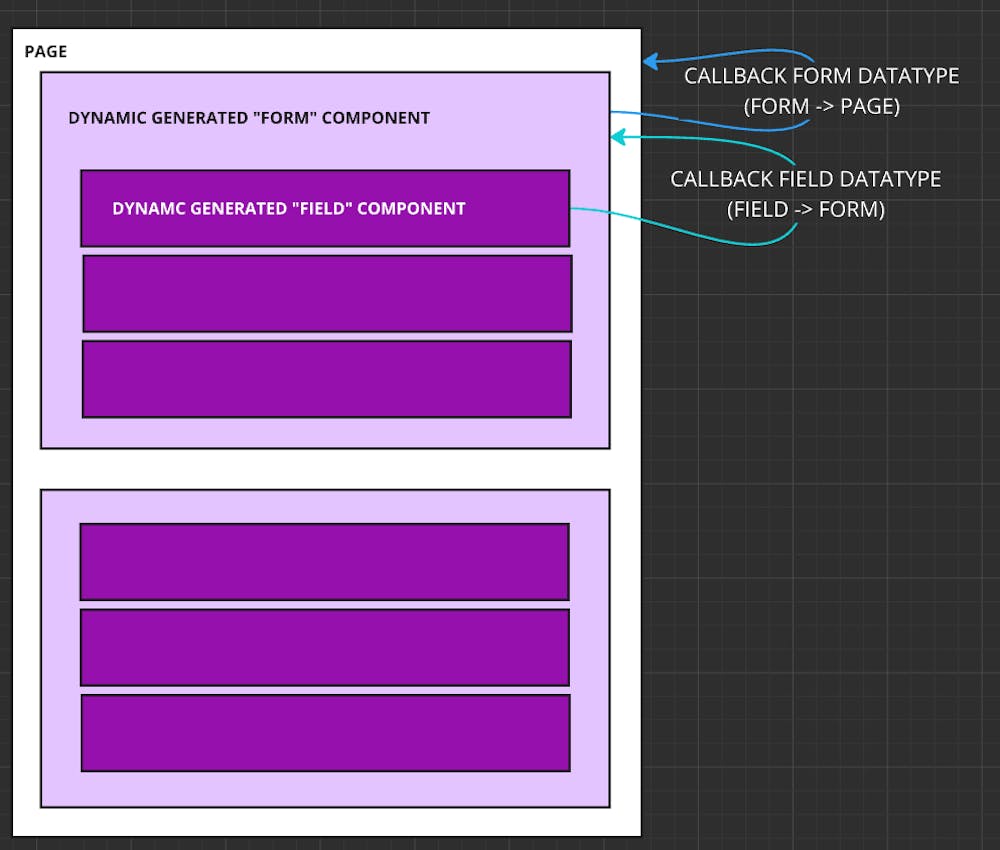The image size is (1000, 850).
Task: Click the 'DYNAMC GENERATED "FIELD" COMPONENT' label
Action: click(289, 209)
